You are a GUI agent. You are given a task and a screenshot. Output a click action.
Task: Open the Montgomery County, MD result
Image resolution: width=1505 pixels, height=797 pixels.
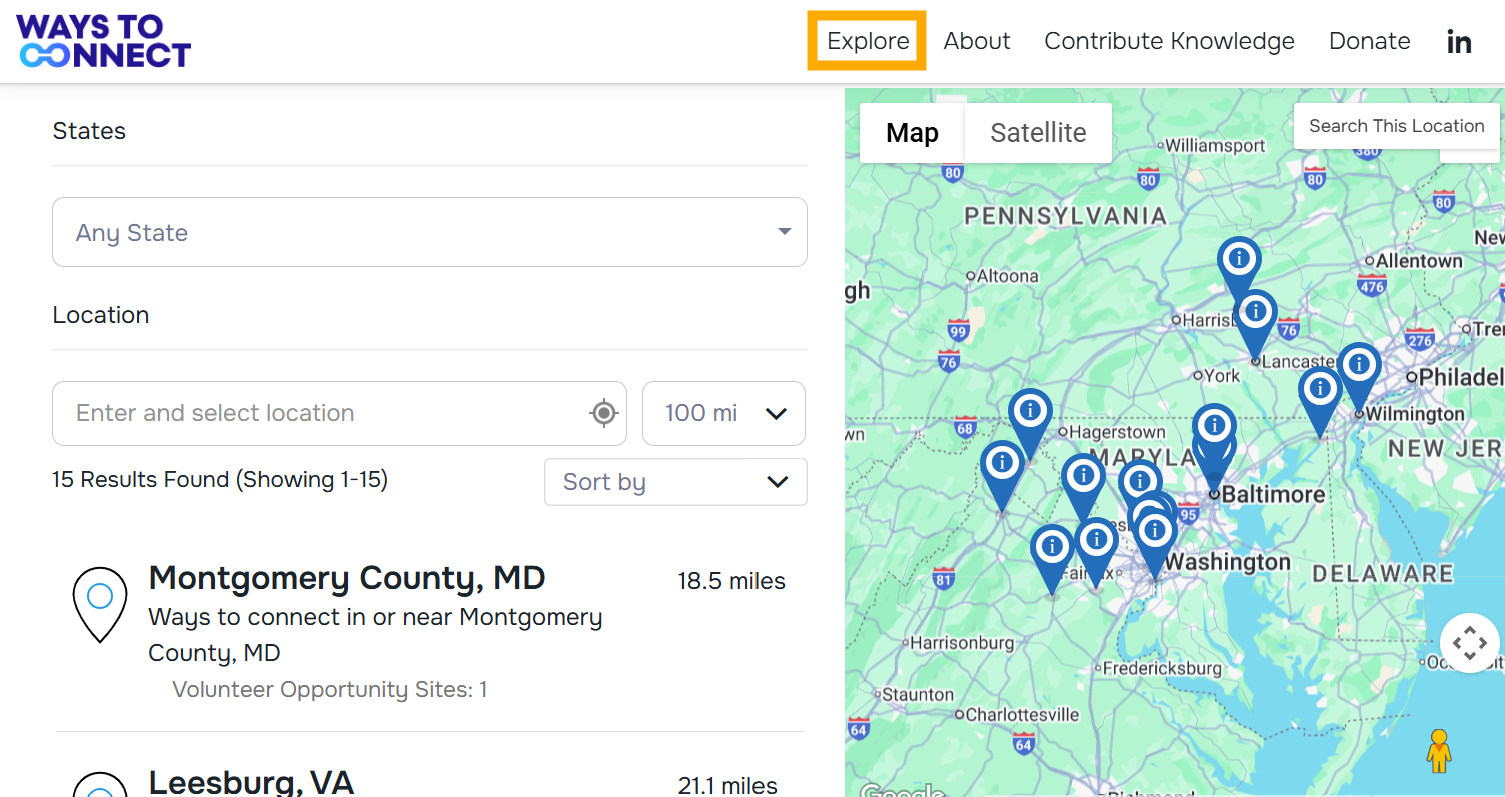347,578
